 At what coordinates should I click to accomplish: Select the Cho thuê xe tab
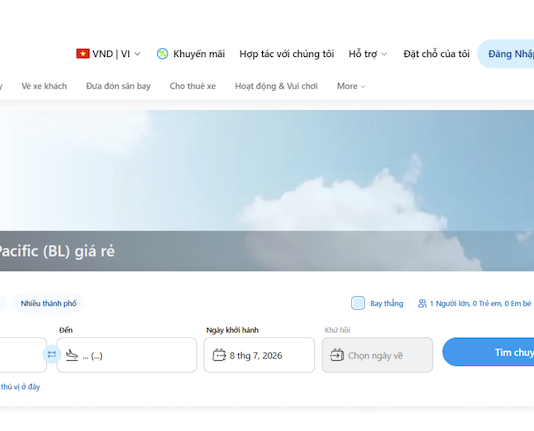[x=193, y=86]
